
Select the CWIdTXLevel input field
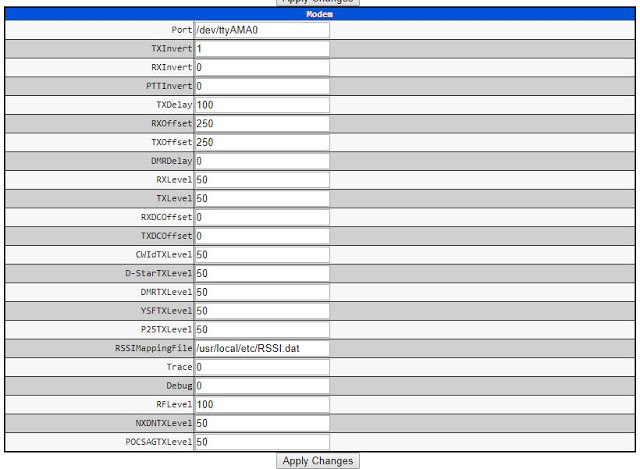point(262,255)
